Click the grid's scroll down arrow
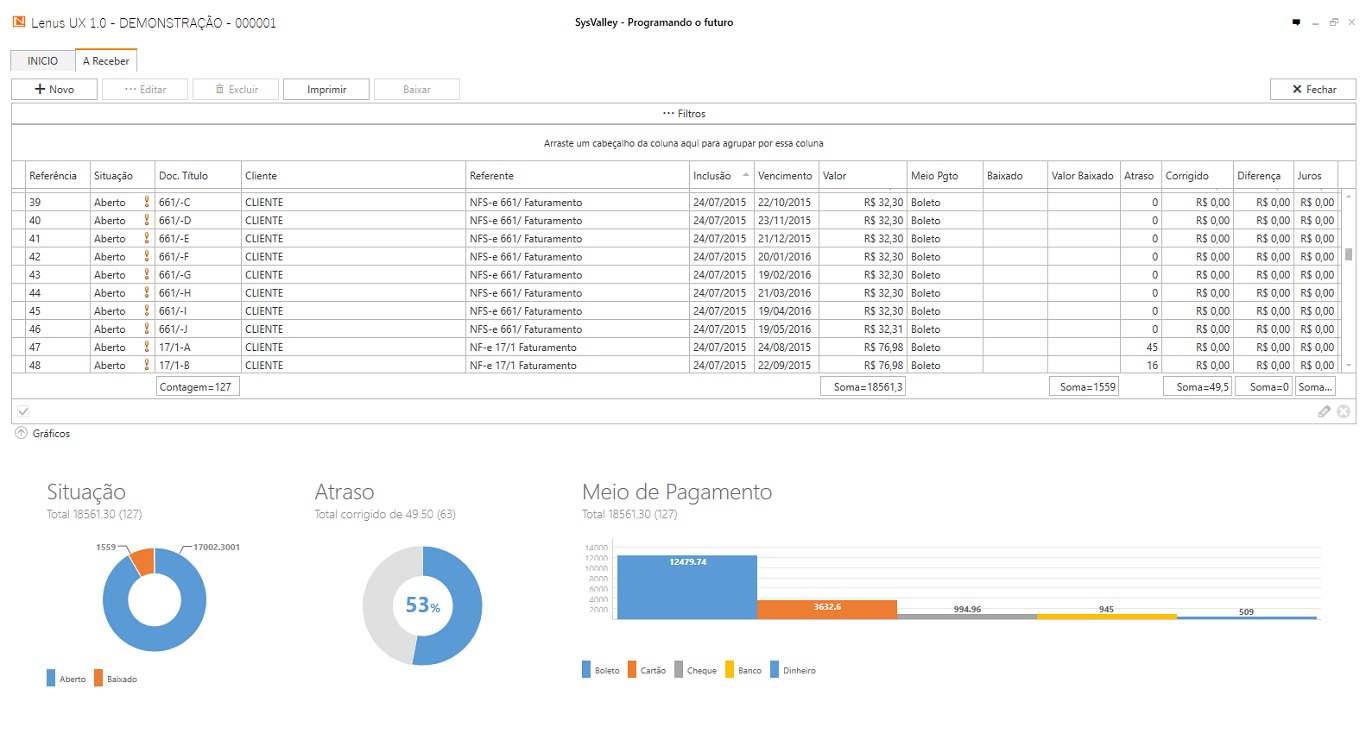The image size is (1366, 733). coord(1348,366)
